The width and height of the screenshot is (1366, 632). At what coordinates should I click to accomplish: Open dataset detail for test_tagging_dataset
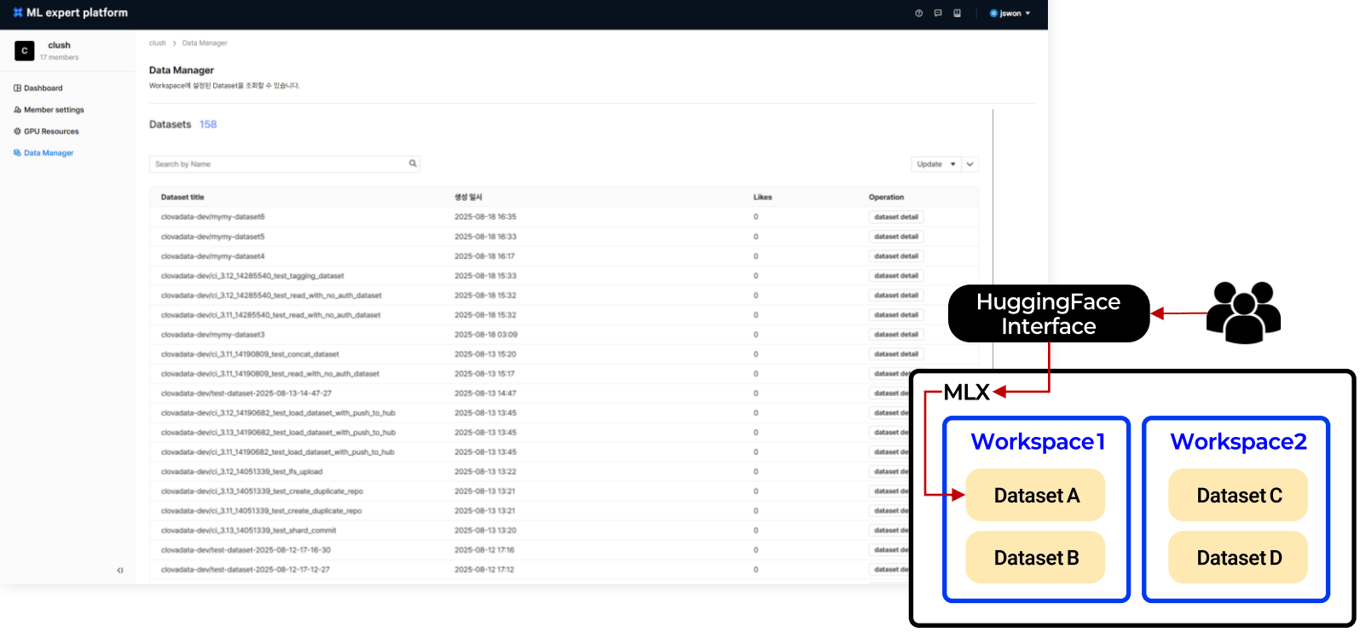(x=896, y=276)
